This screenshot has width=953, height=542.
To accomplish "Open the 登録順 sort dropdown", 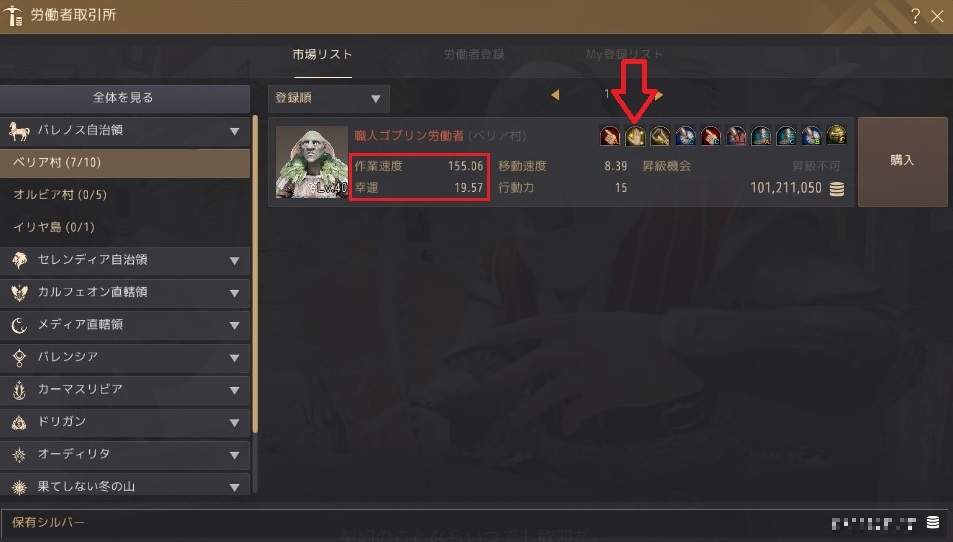I will (329, 98).
